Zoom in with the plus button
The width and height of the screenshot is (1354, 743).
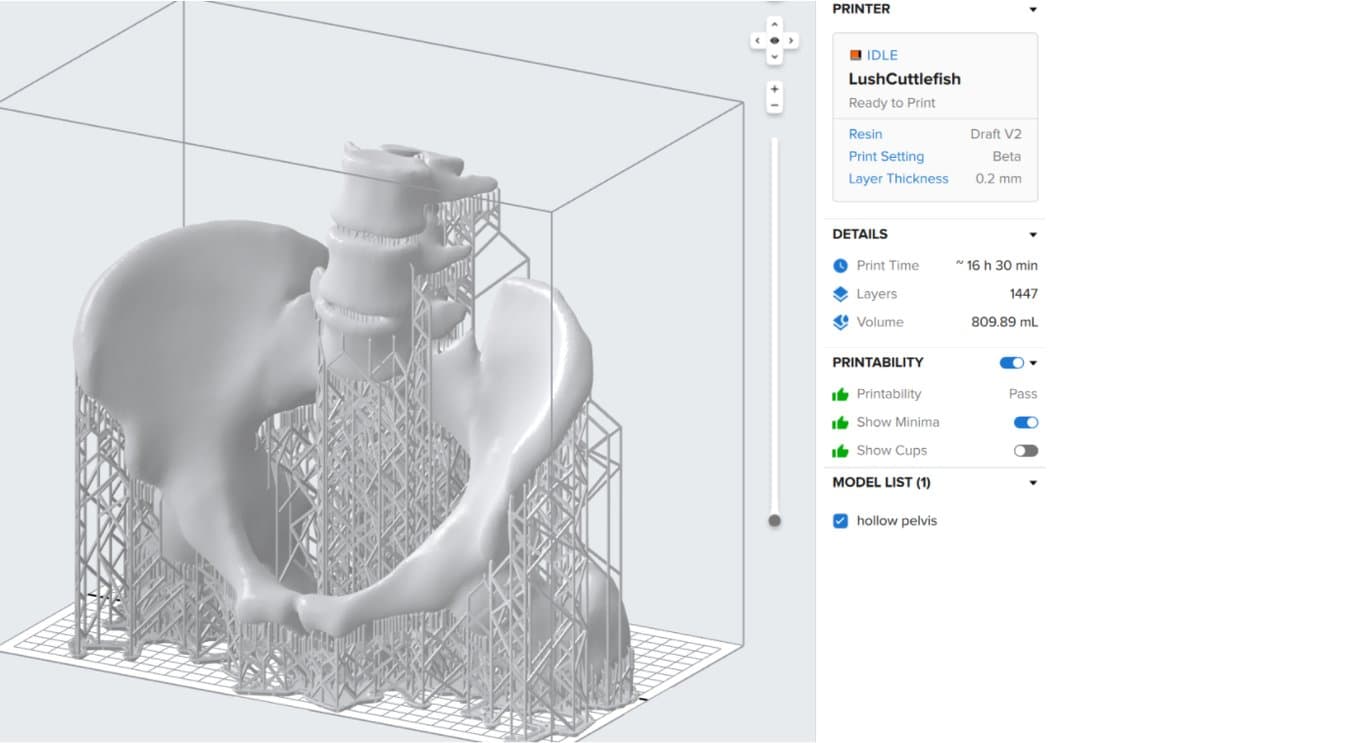point(774,90)
